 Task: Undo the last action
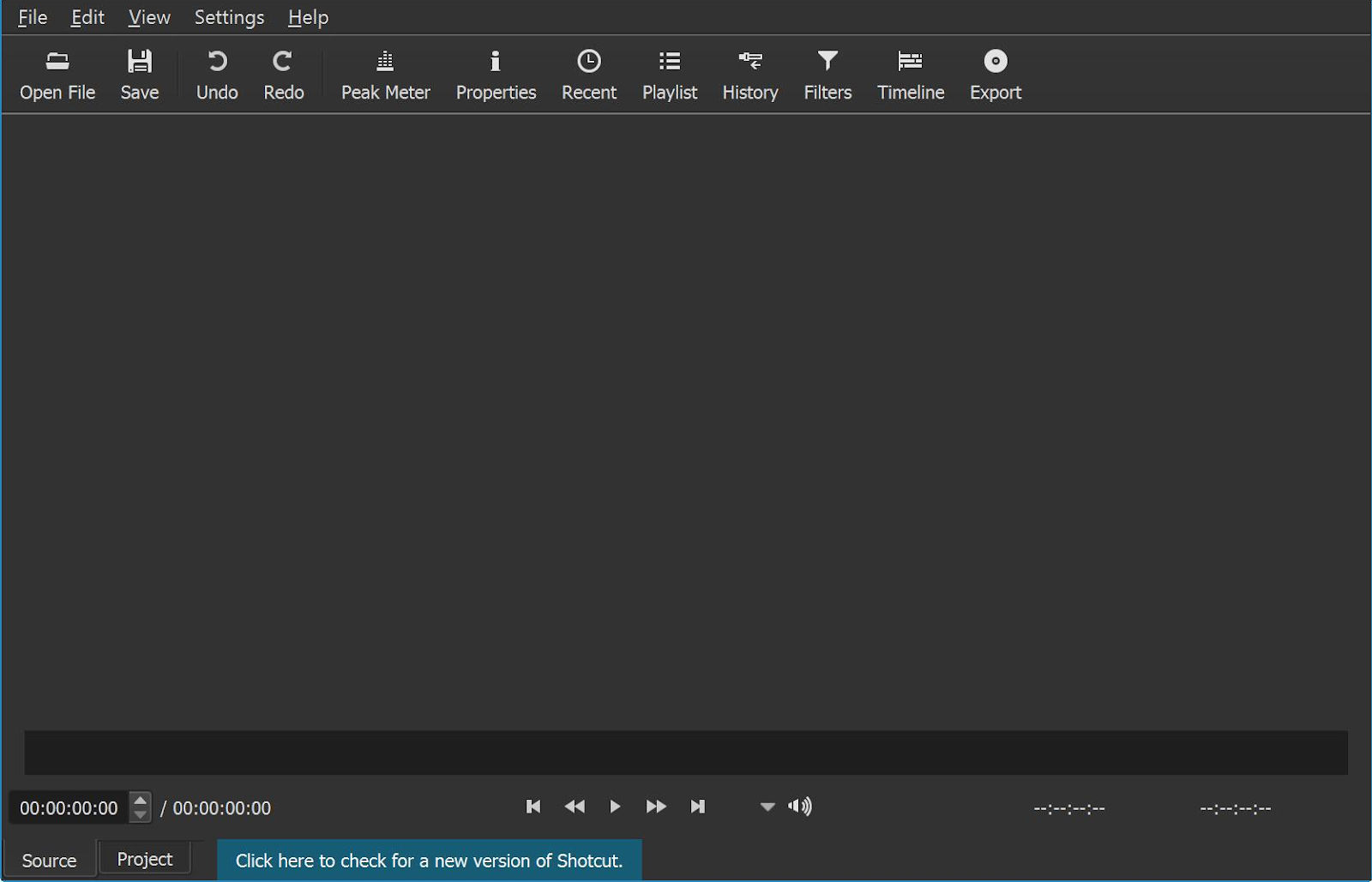point(217,75)
